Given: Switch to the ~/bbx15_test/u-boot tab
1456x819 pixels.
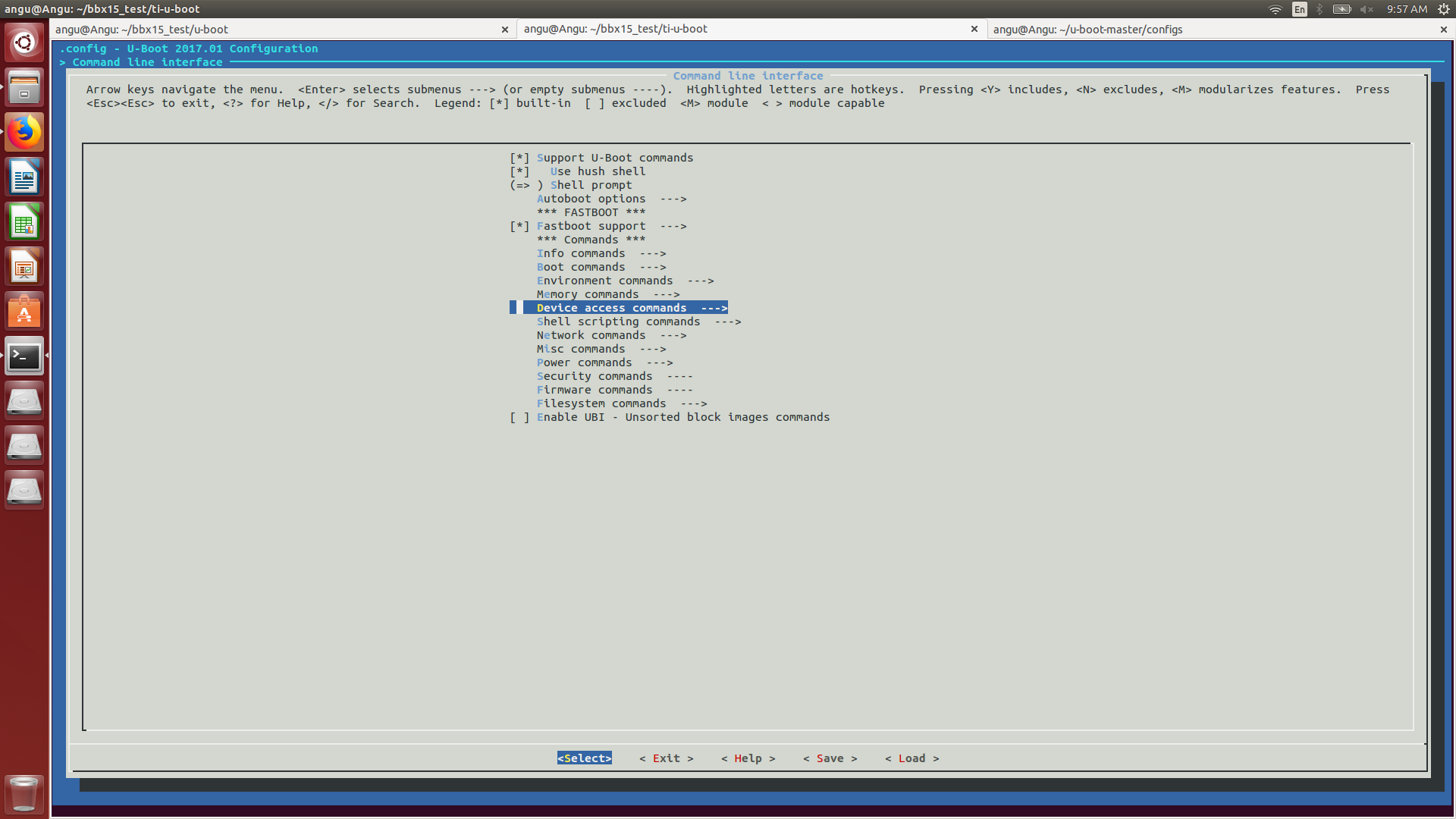Looking at the screenshot, I should pos(282,30).
